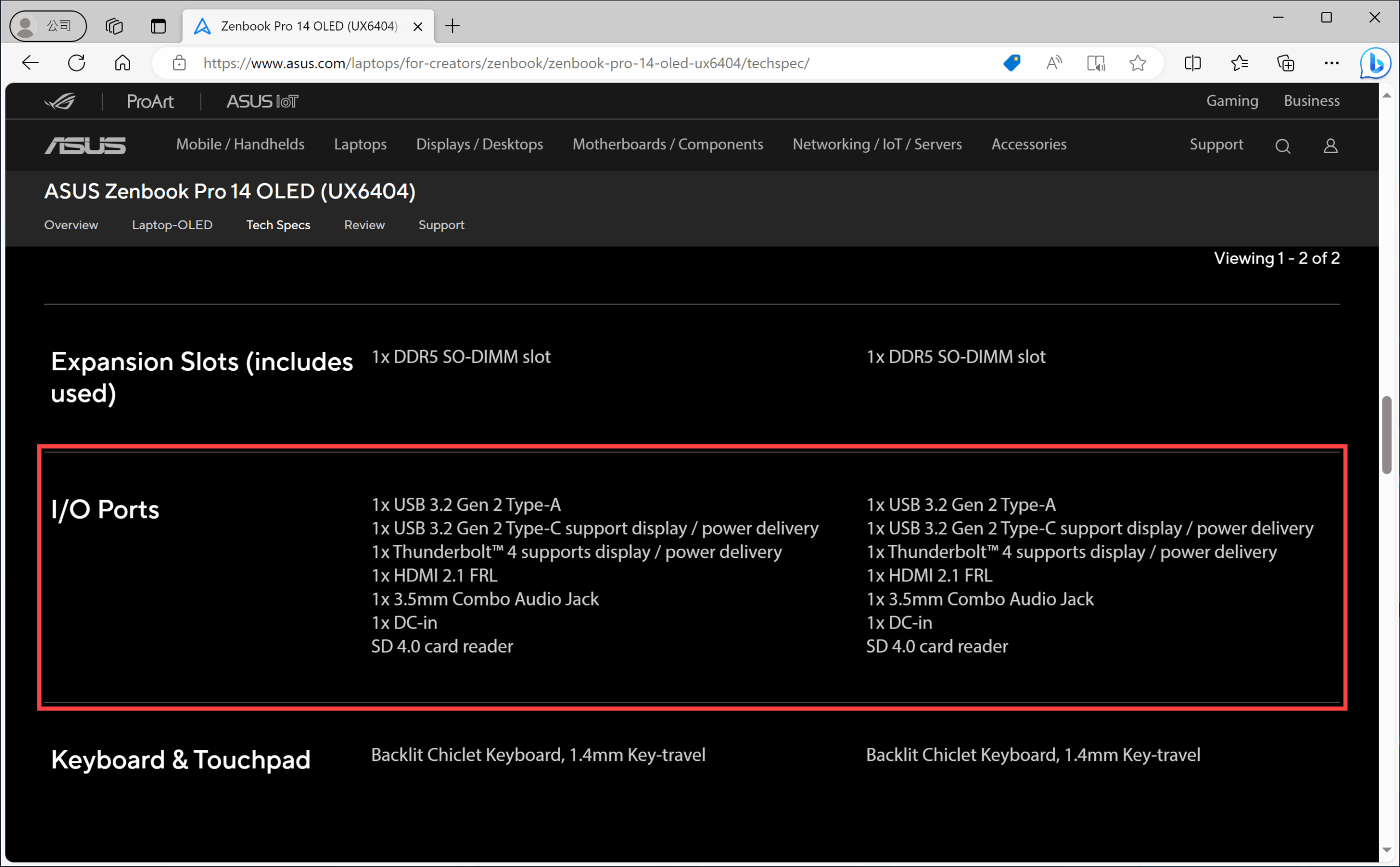
Task: Open the Laptops menu
Action: pyautogui.click(x=360, y=144)
